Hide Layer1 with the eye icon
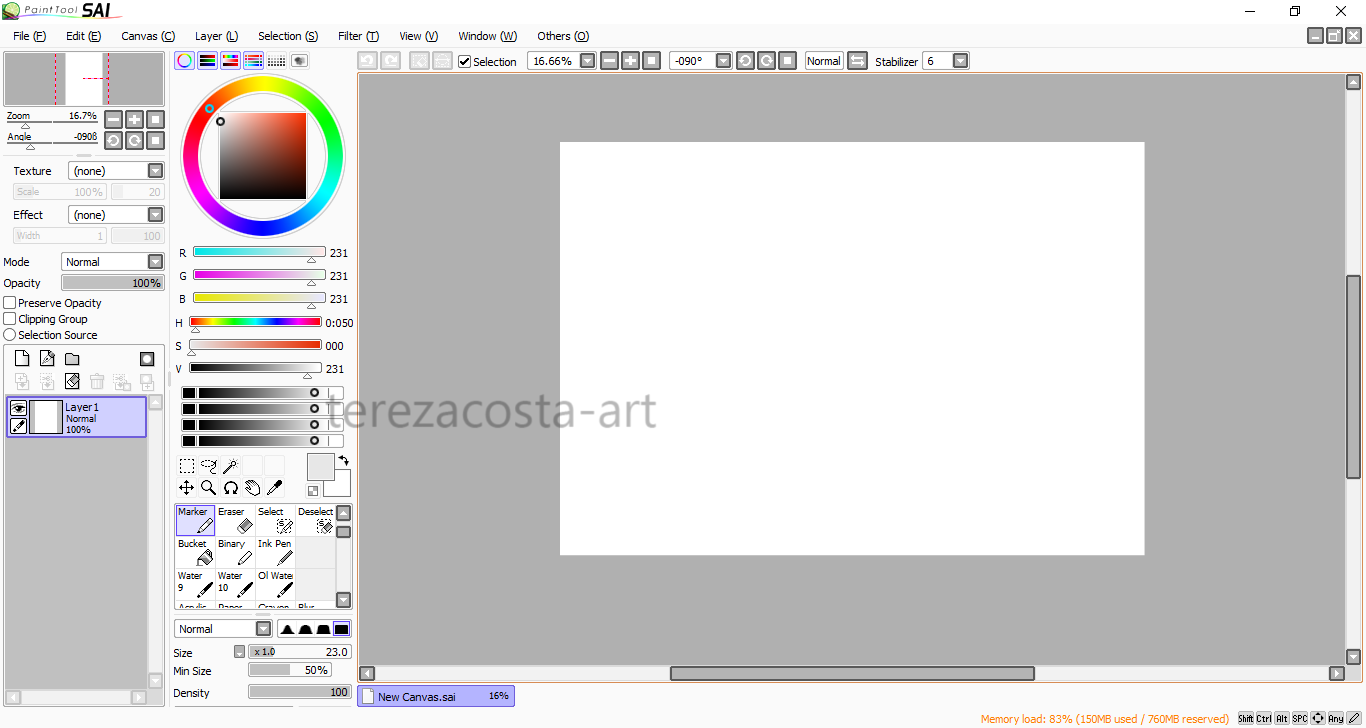The image size is (1366, 728). tap(18, 408)
